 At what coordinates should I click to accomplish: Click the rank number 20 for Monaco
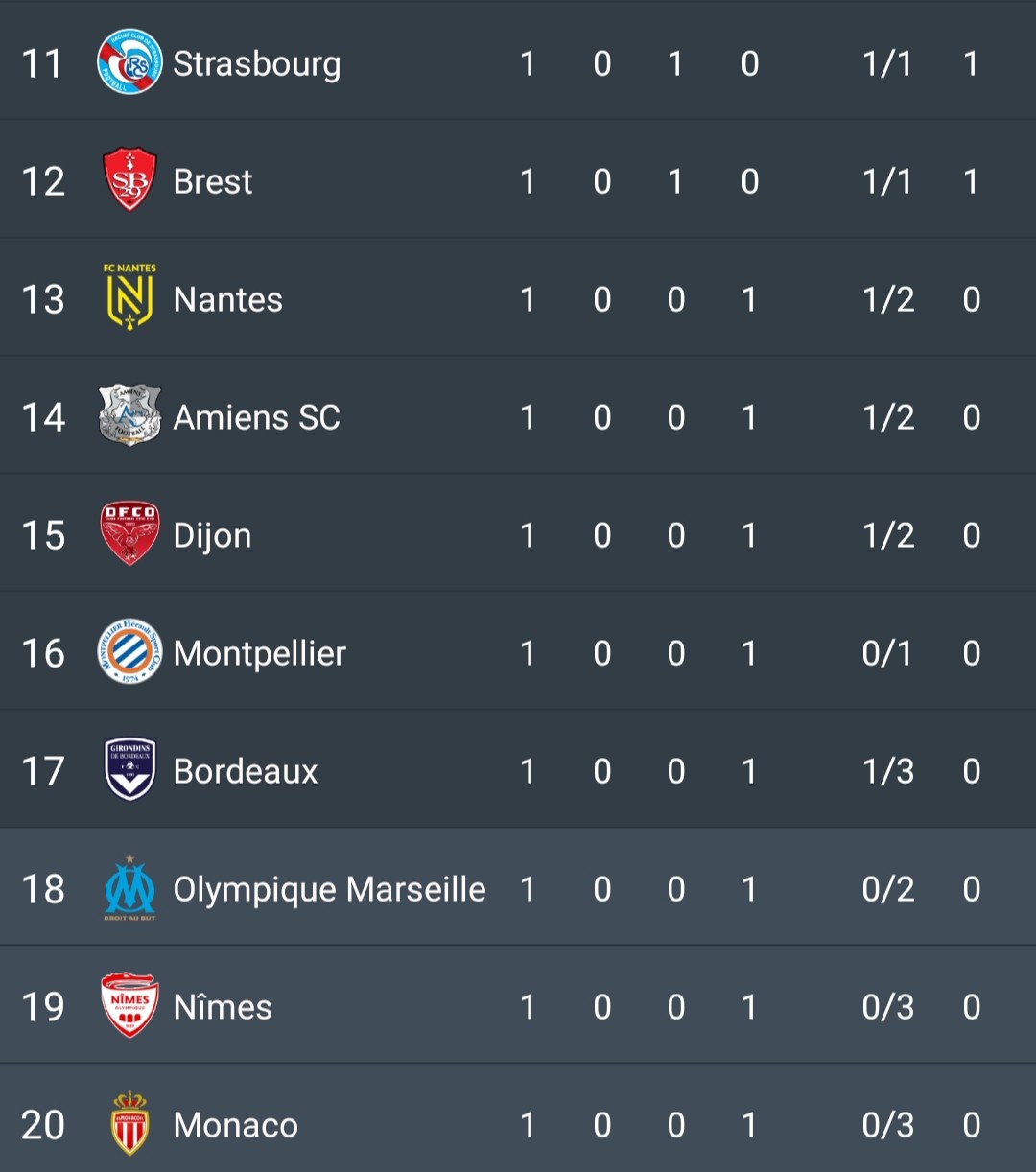(43, 1125)
